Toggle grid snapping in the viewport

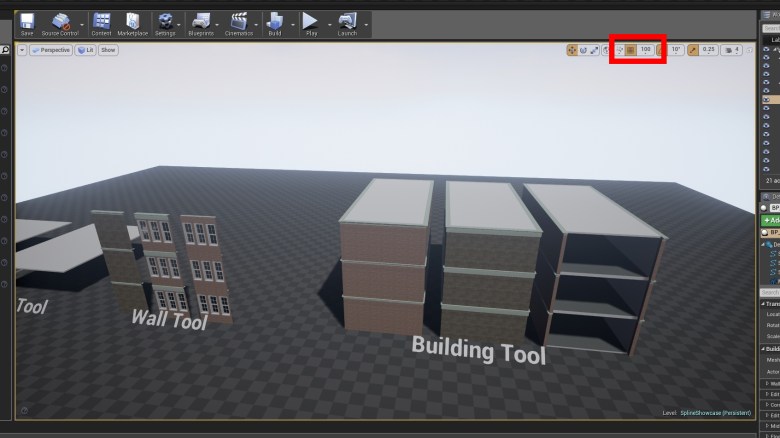(630, 49)
